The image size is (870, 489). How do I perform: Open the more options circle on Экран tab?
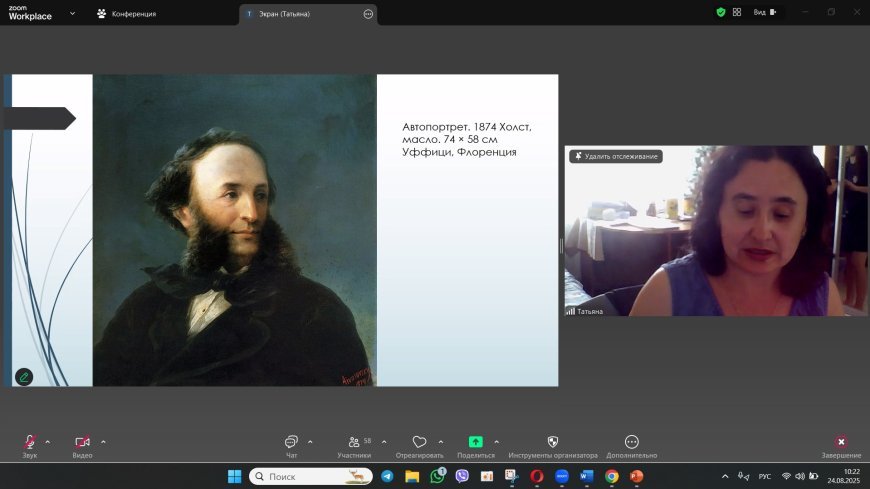[x=368, y=14]
